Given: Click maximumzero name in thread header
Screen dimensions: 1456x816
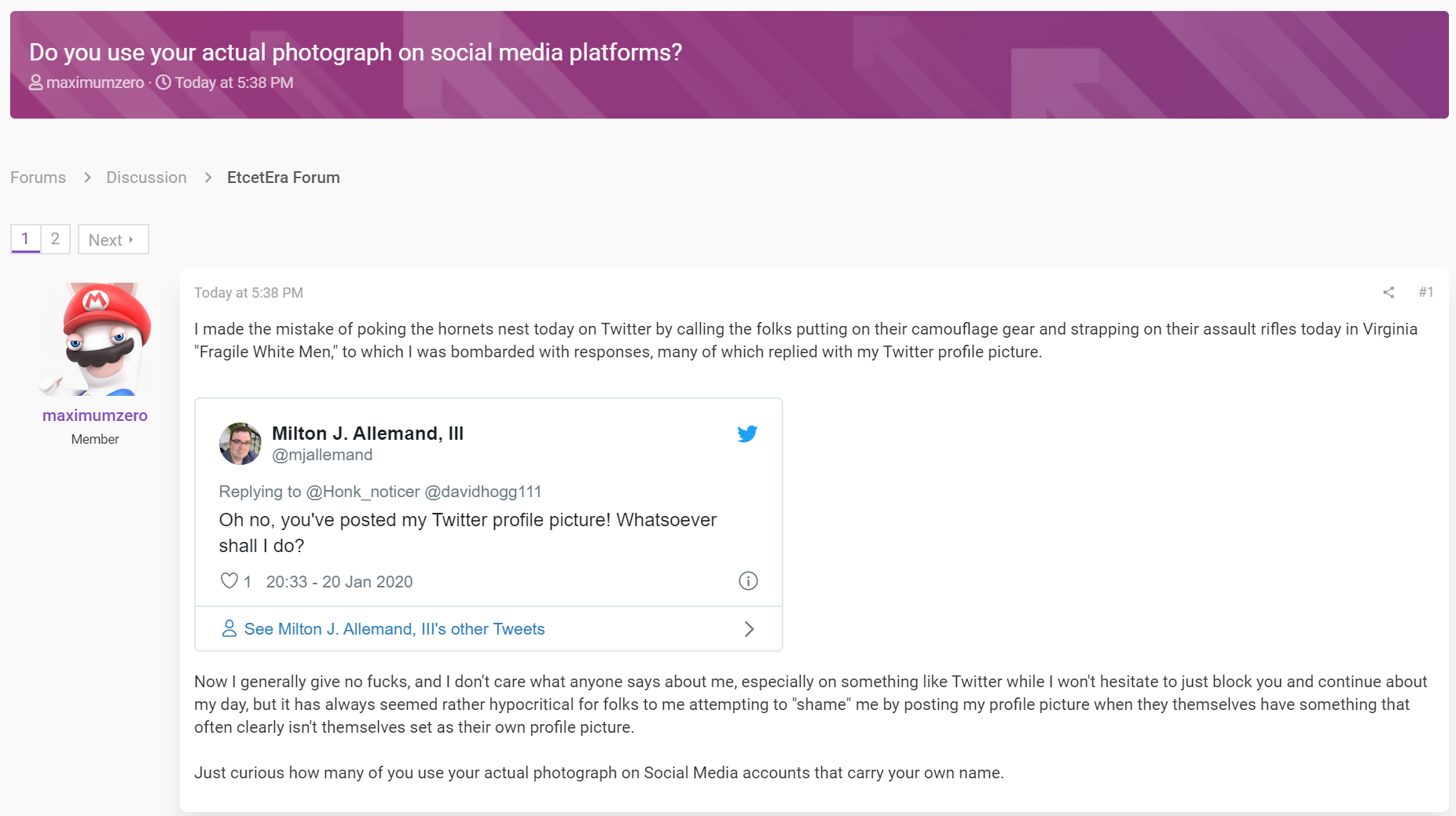Looking at the screenshot, I should click(x=95, y=82).
